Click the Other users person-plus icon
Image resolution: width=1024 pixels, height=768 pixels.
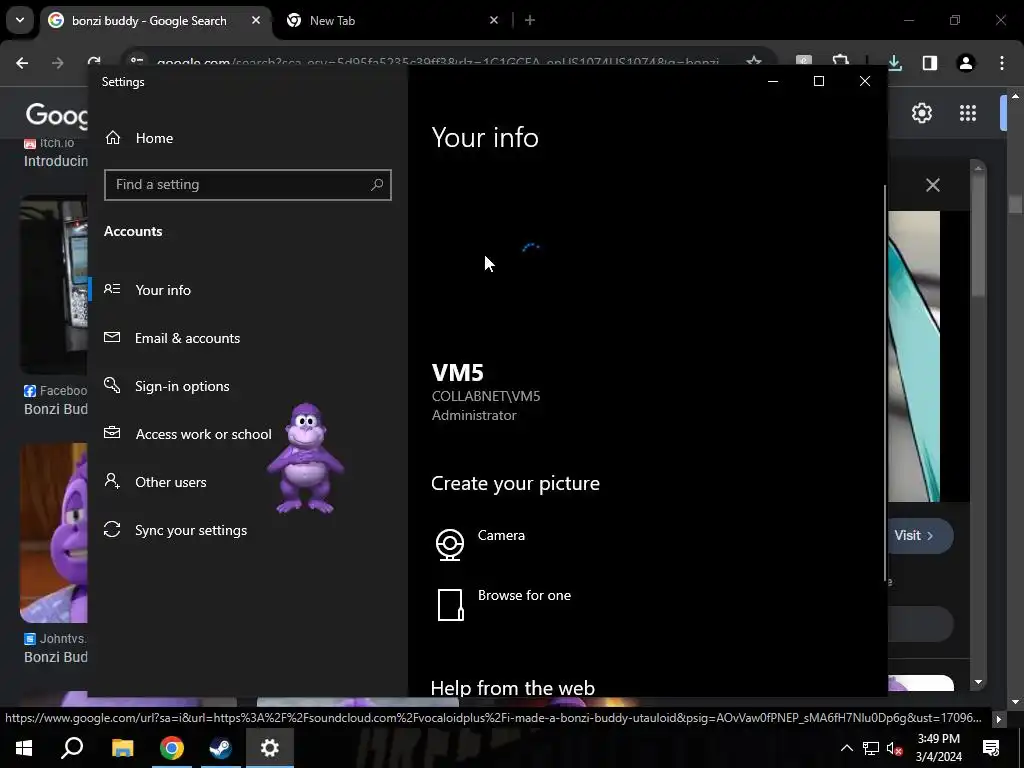tap(112, 481)
